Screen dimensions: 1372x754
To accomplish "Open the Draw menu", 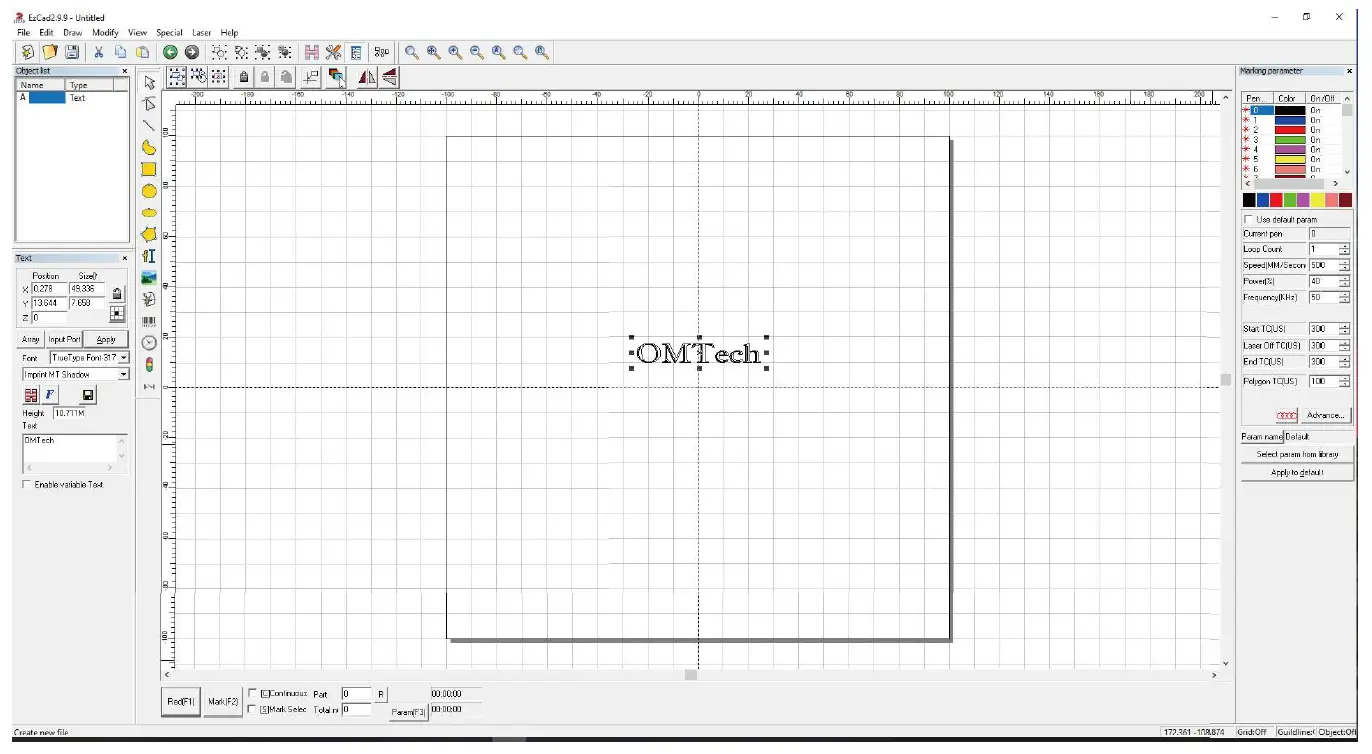I will point(73,33).
